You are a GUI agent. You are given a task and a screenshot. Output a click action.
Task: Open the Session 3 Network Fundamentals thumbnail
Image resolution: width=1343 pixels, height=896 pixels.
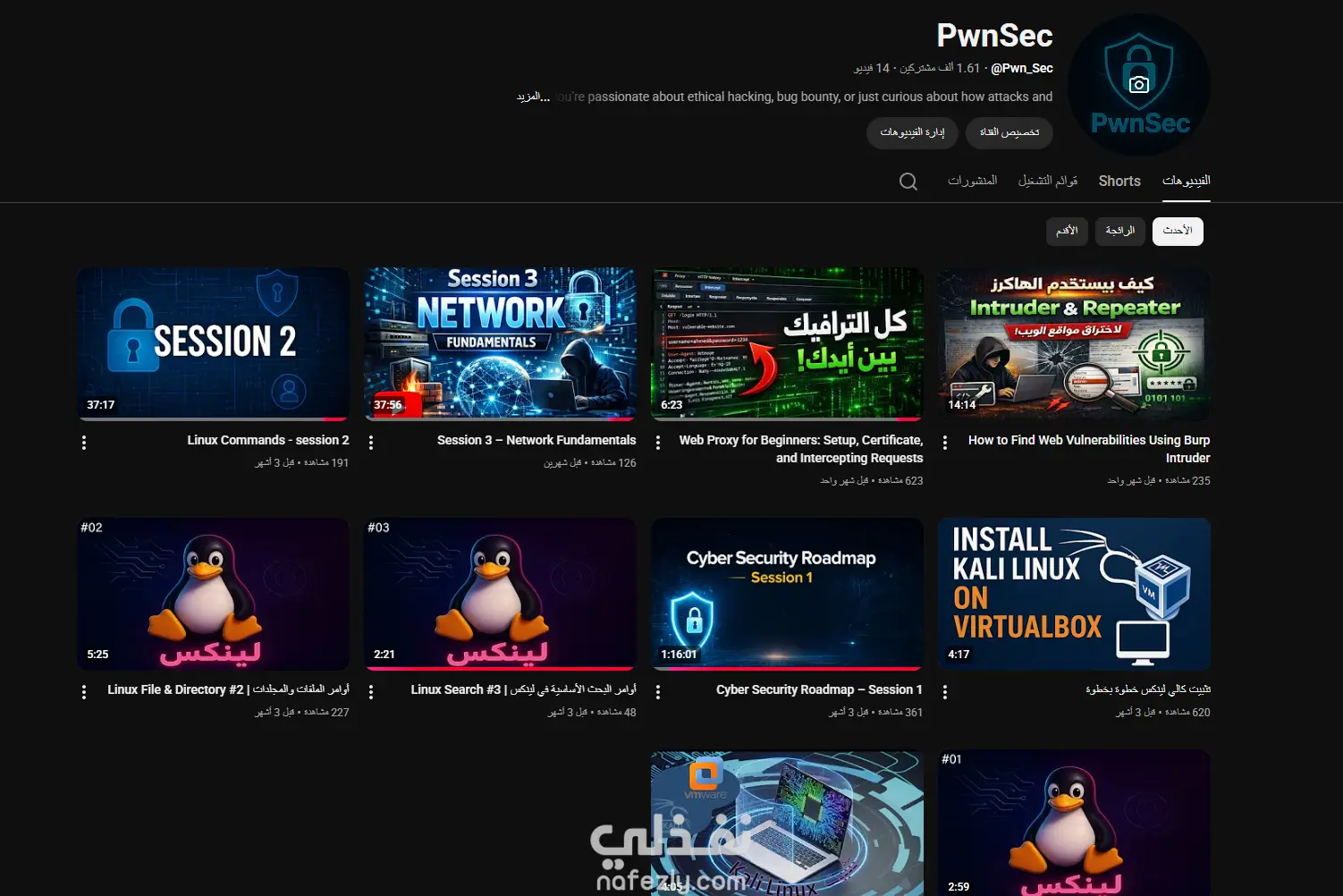click(500, 343)
